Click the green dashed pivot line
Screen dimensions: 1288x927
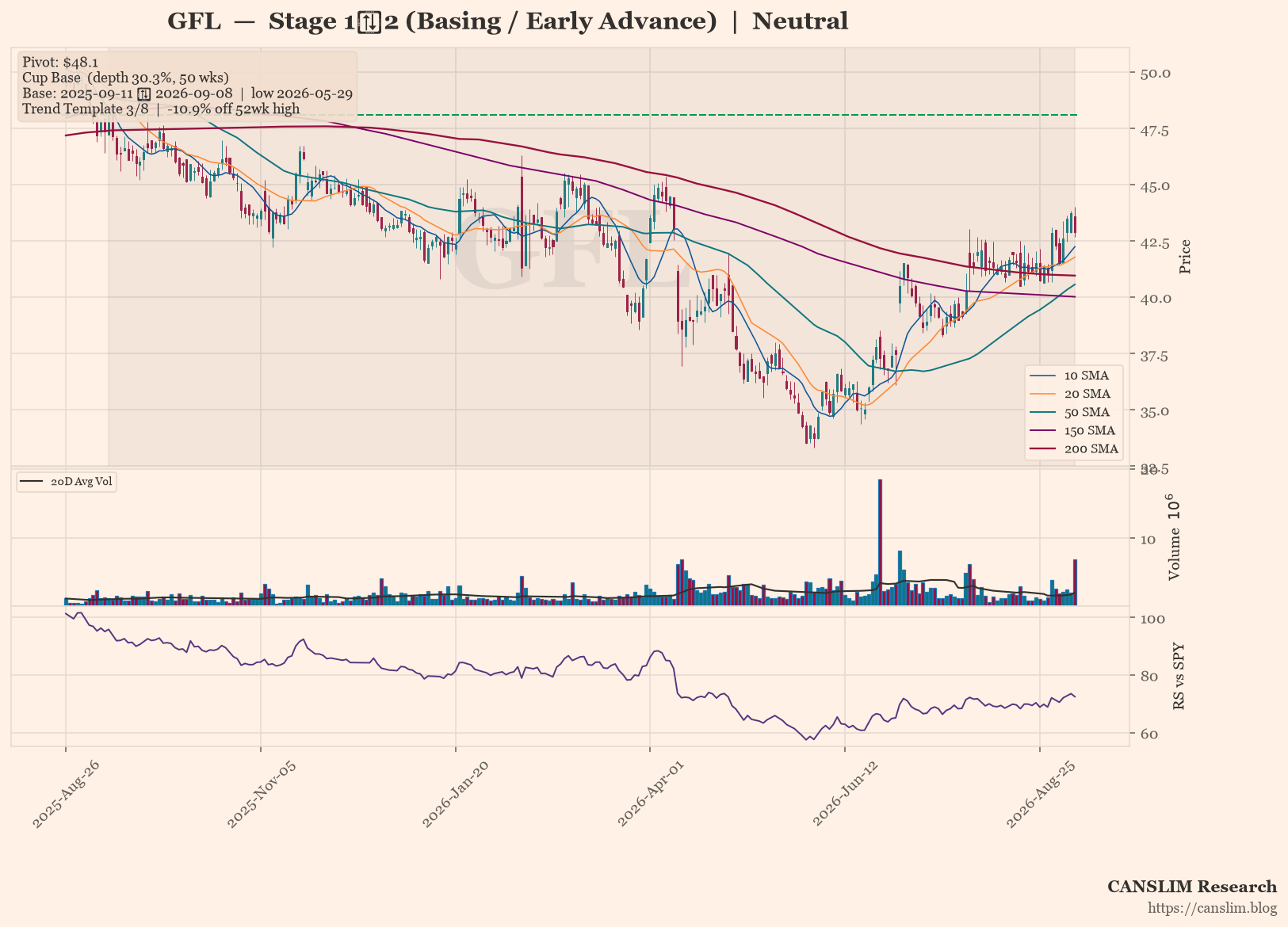(x=717, y=115)
